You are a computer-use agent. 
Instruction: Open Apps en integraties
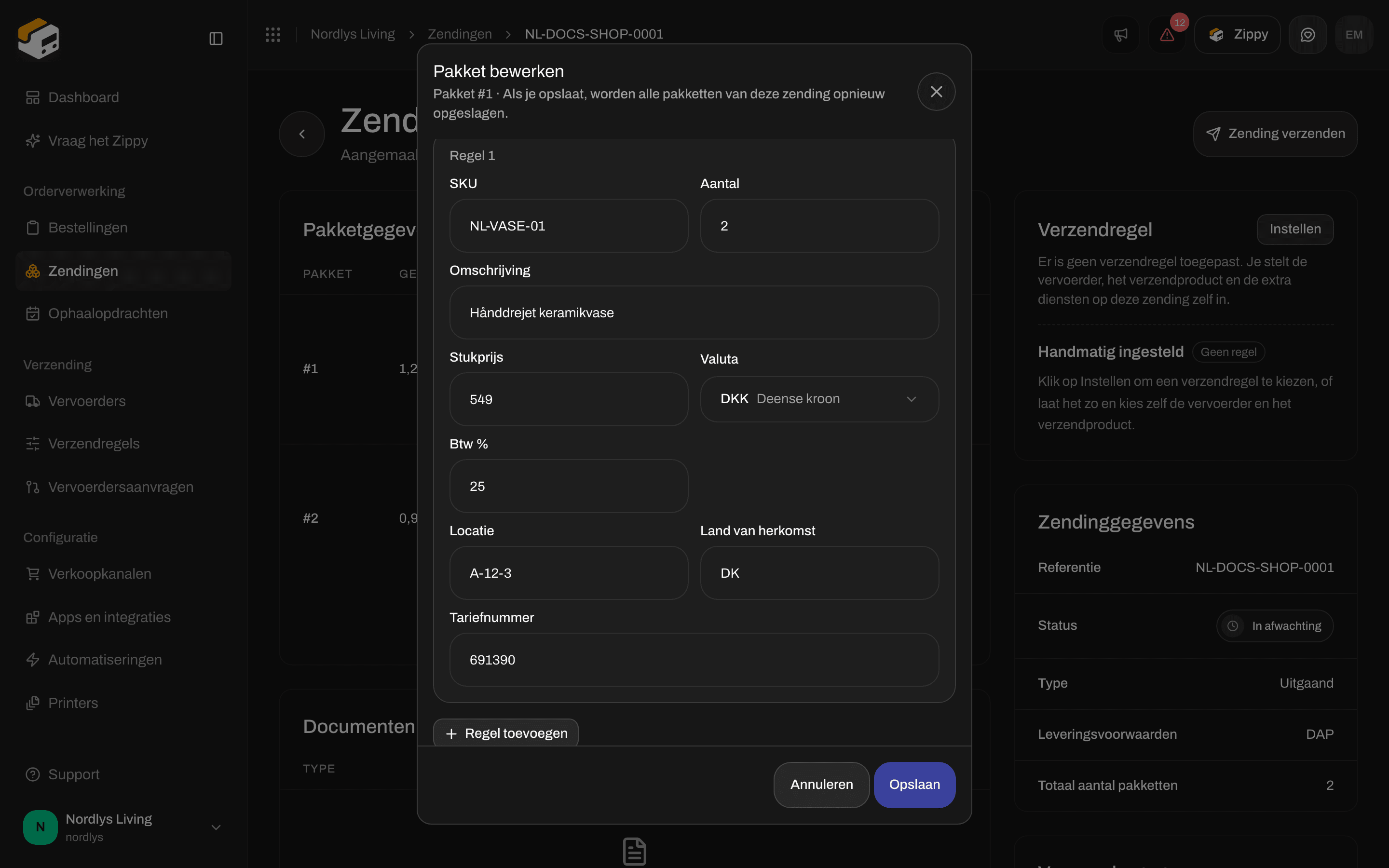pyautogui.click(x=123, y=617)
